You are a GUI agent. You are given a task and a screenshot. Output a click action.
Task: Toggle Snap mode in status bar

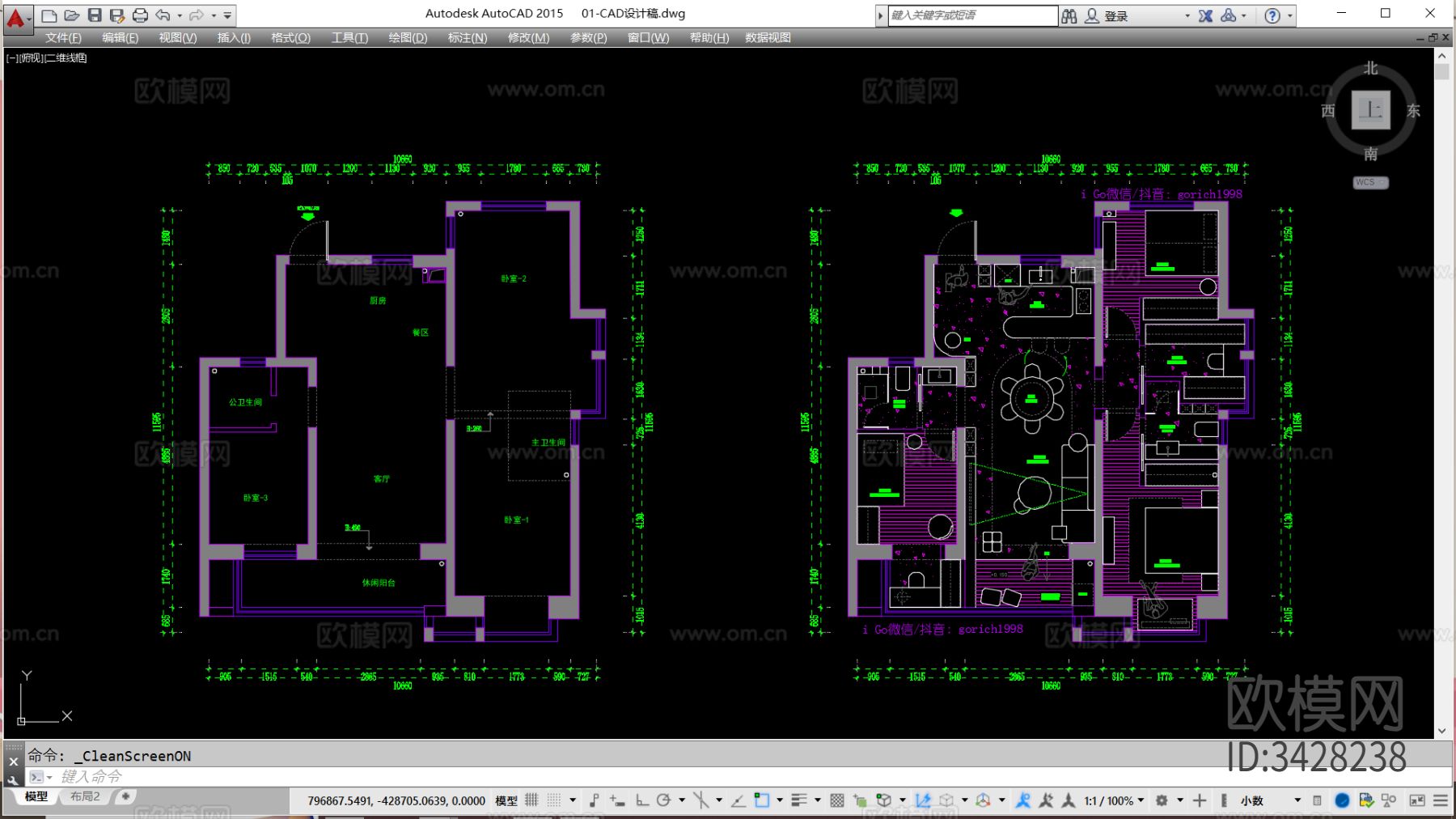click(x=554, y=800)
